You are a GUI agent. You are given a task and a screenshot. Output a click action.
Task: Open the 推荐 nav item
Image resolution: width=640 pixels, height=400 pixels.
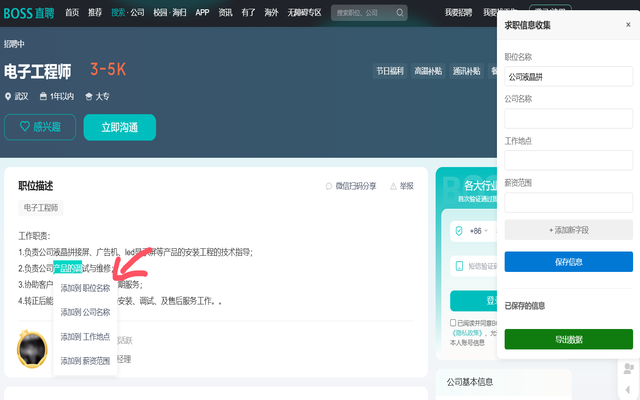95,13
